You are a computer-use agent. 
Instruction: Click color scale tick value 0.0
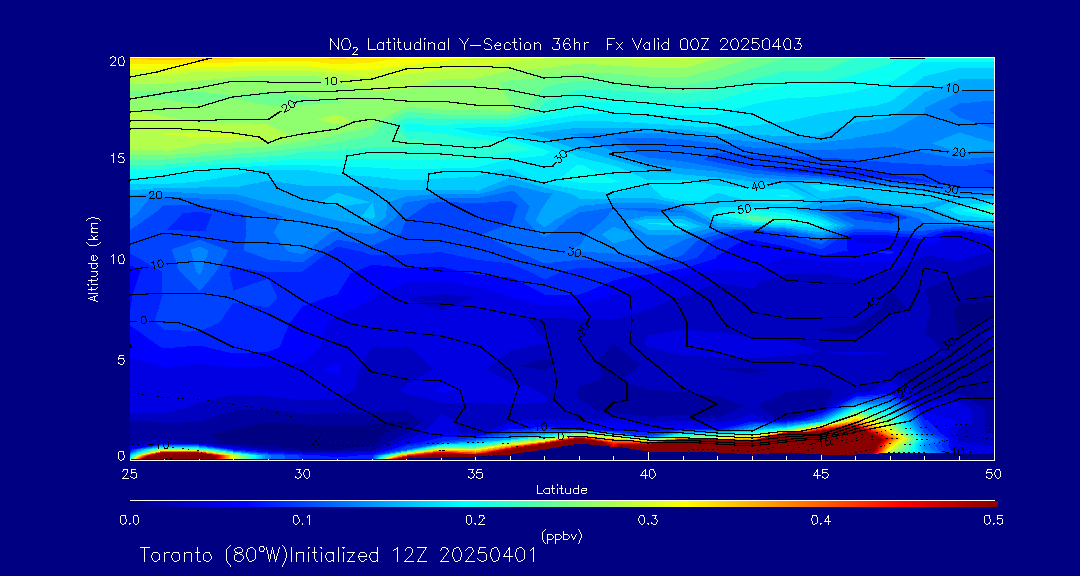tap(130, 520)
